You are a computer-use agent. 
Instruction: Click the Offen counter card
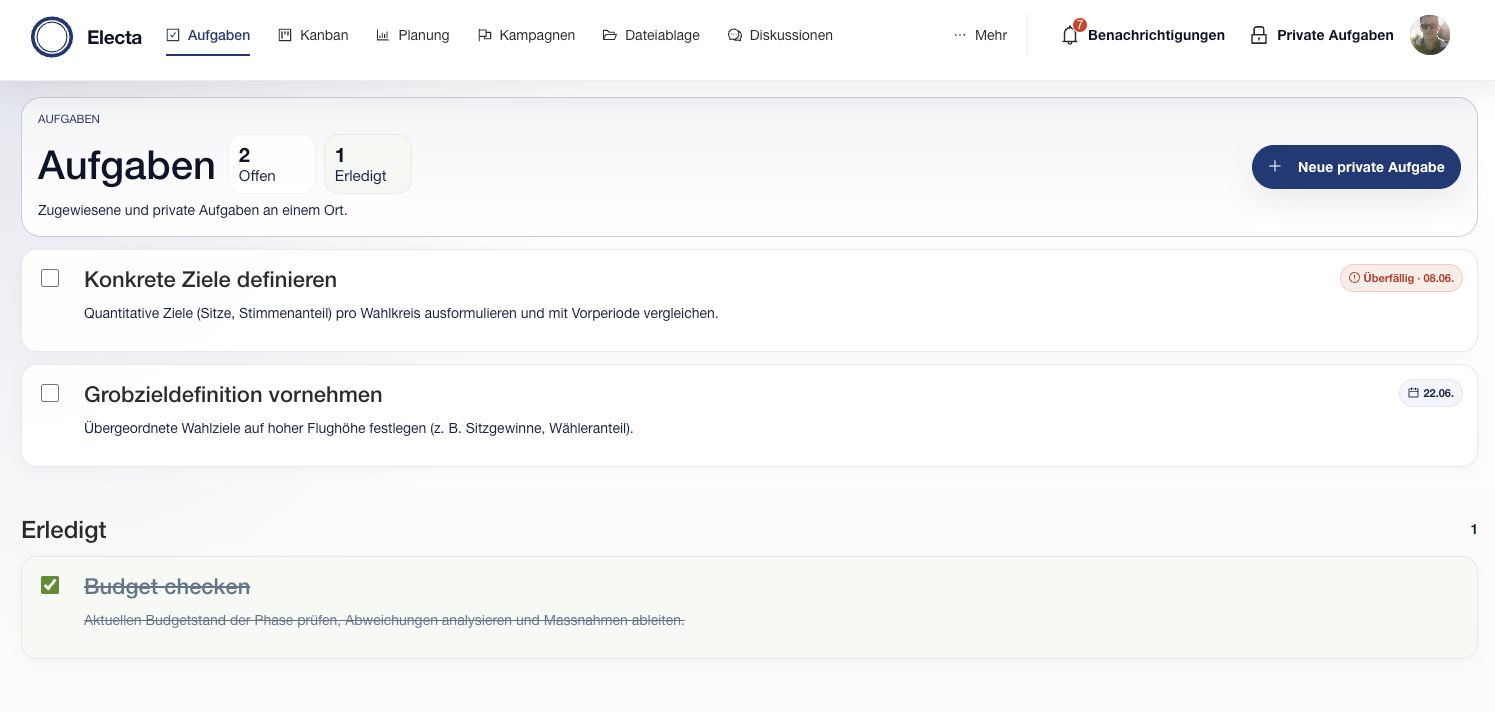(x=272, y=164)
